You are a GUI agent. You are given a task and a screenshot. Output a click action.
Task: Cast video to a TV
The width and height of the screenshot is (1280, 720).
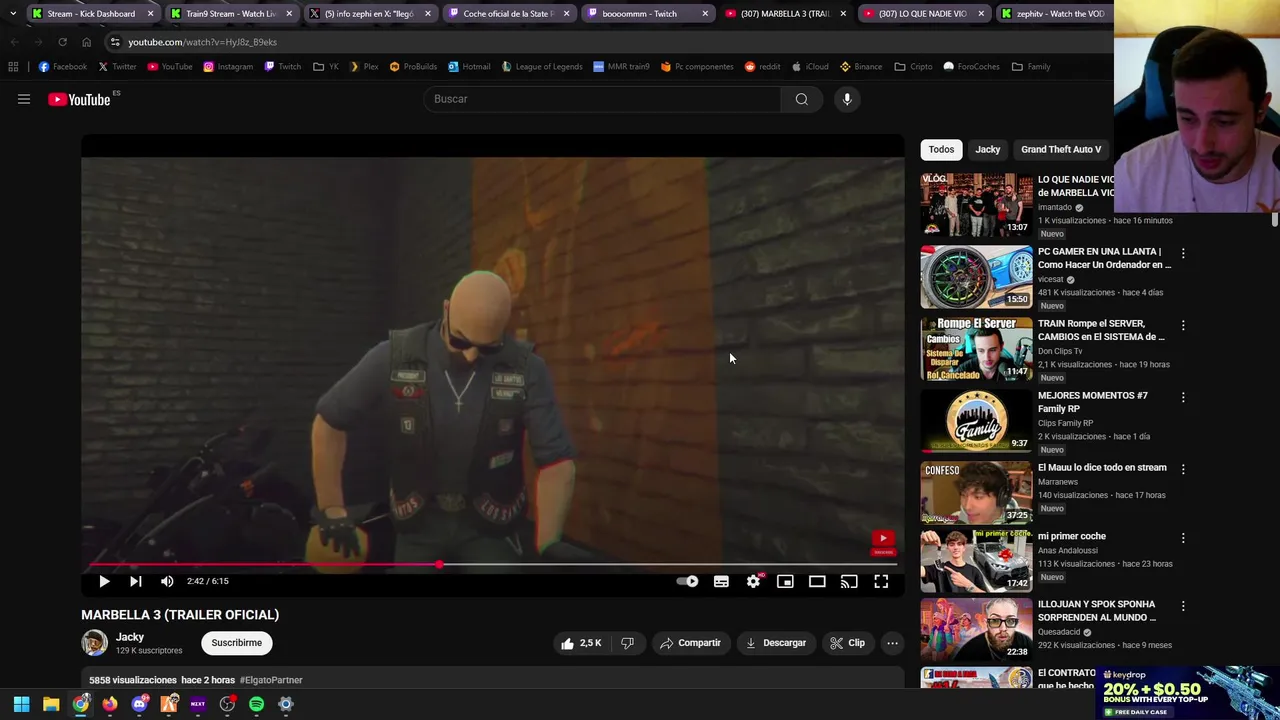tap(849, 581)
